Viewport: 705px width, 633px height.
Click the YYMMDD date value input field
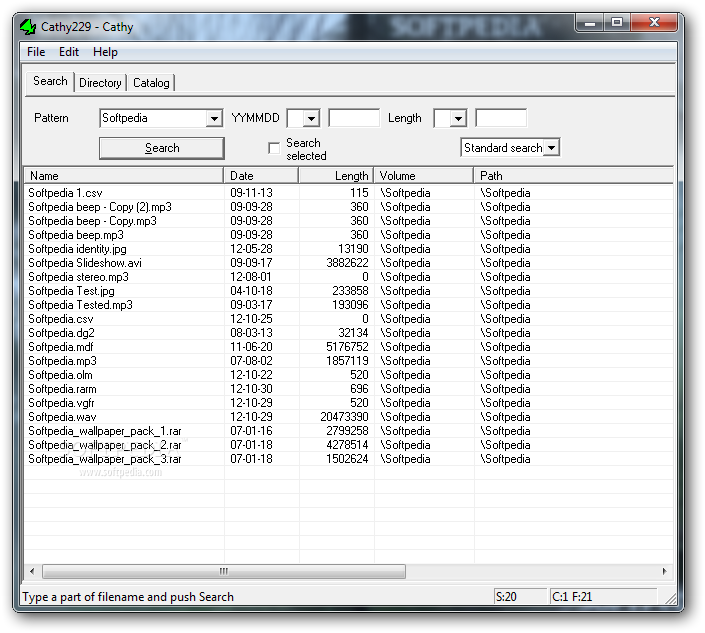[x=354, y=118]
